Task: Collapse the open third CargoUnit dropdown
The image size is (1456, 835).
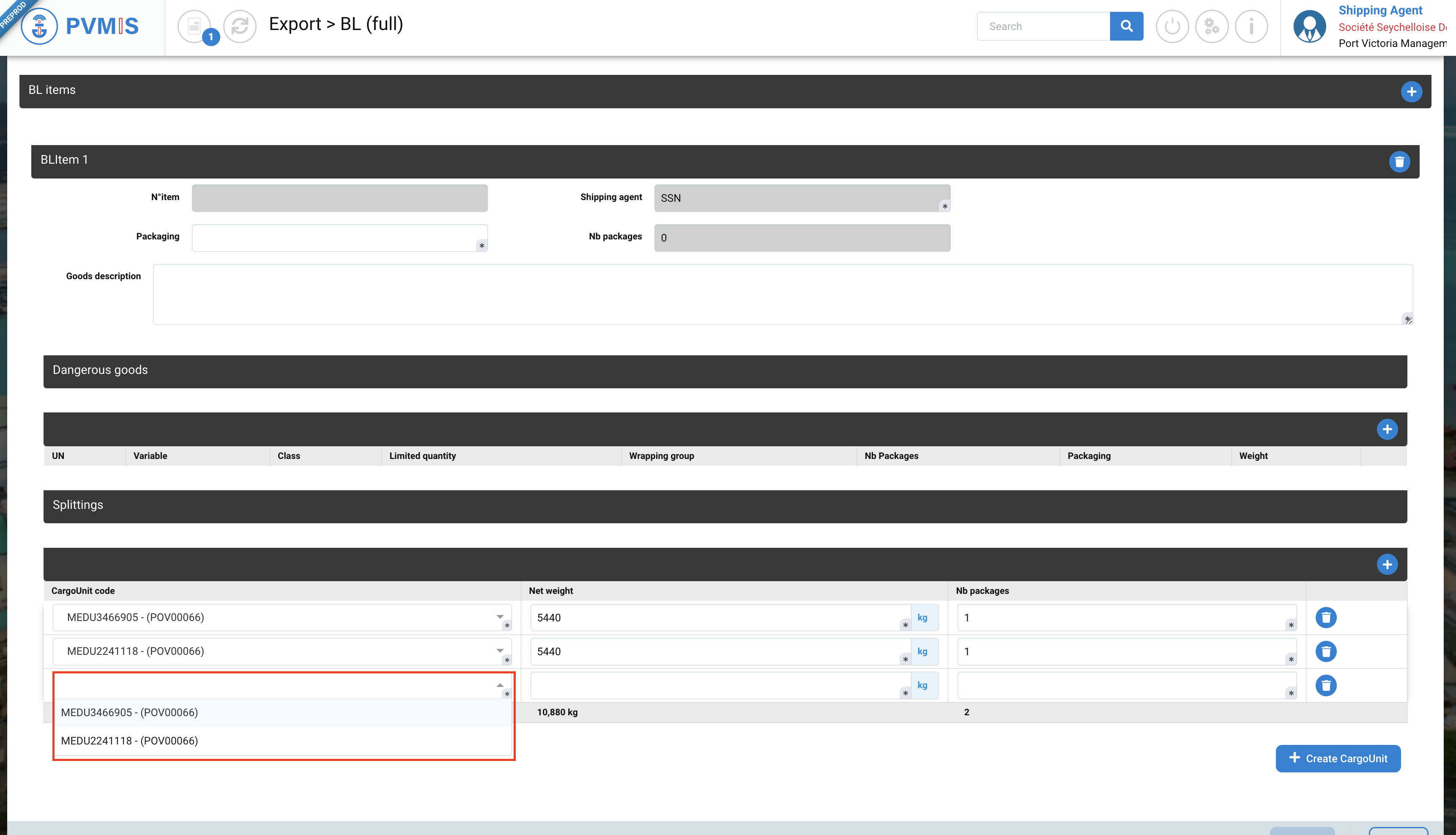Action: [500, 685]
